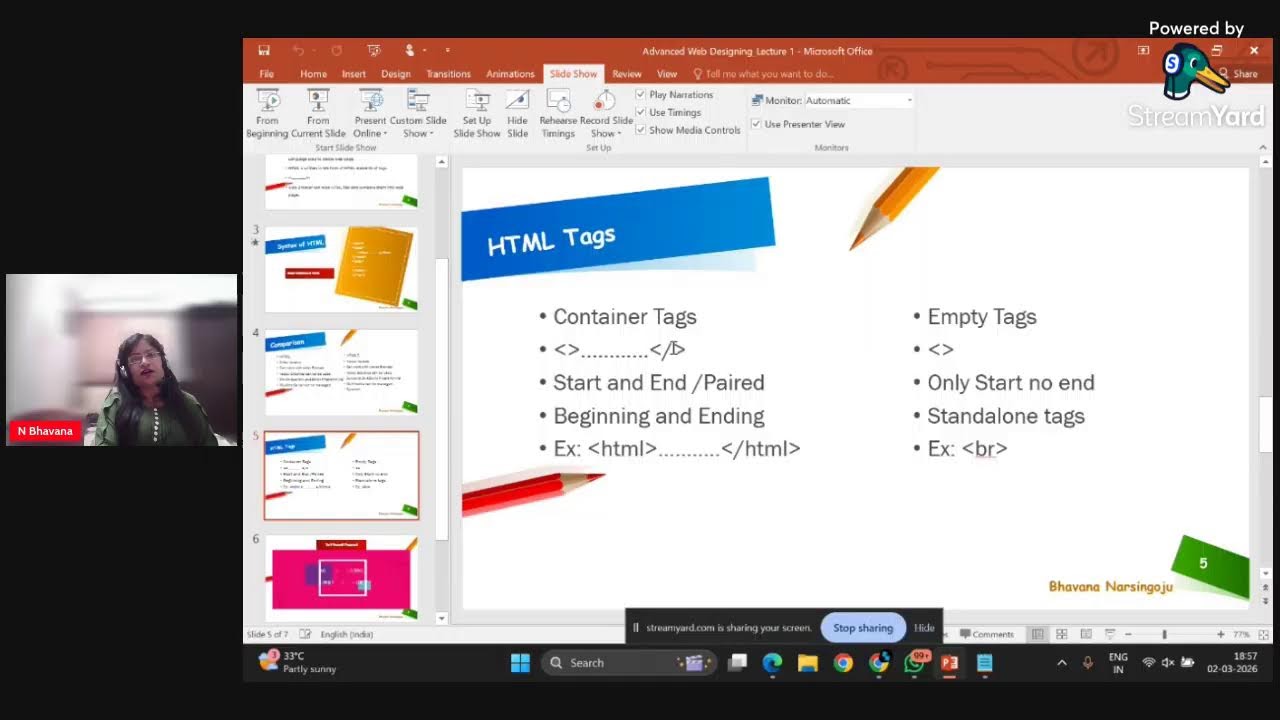The height and width of the screenshot is (720, 1280).
Task: Open Task View on the taskbar
Action: tap(738, 662)
